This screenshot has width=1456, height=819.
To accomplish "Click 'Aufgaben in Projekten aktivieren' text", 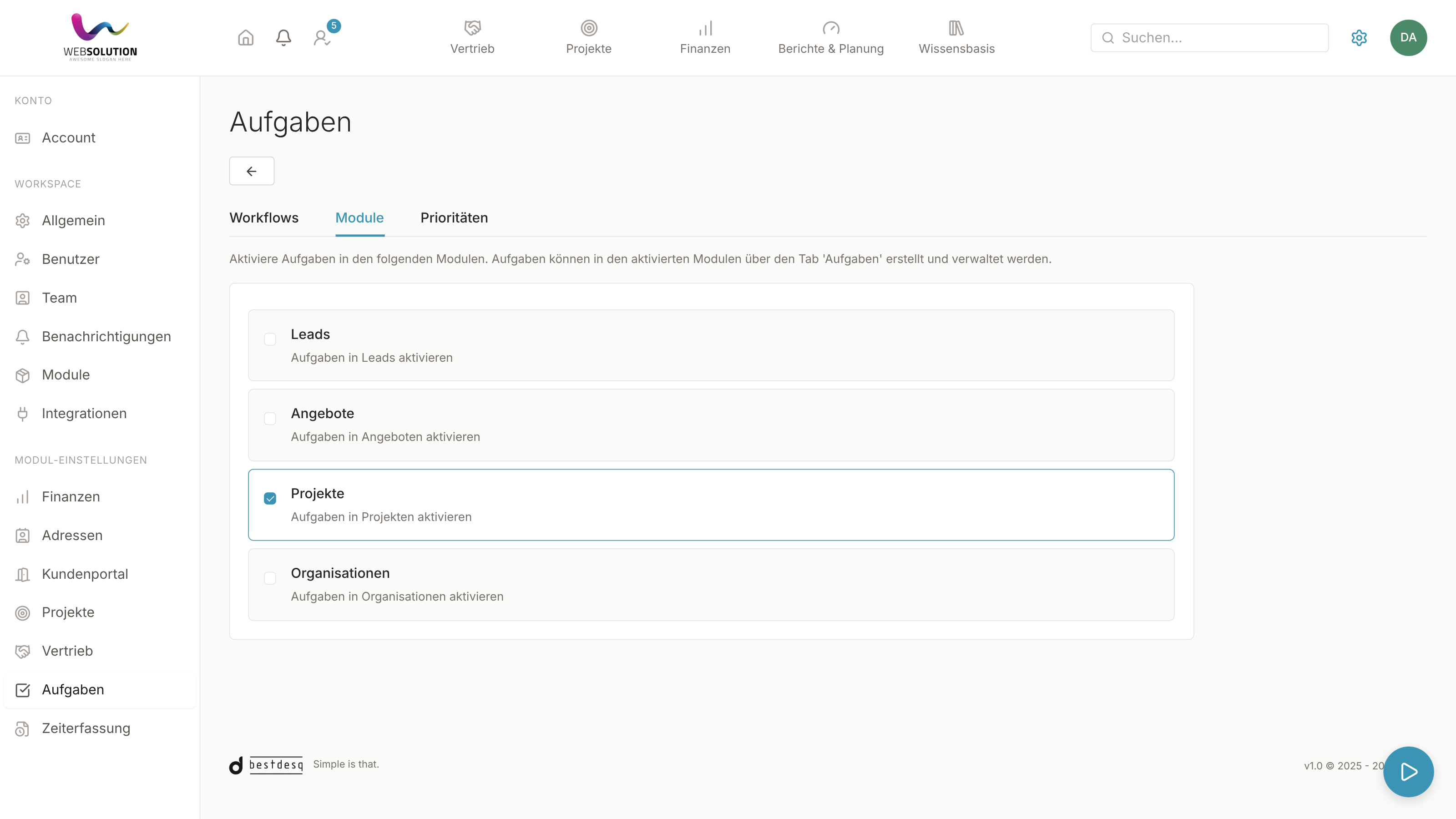I will (381, 517).
